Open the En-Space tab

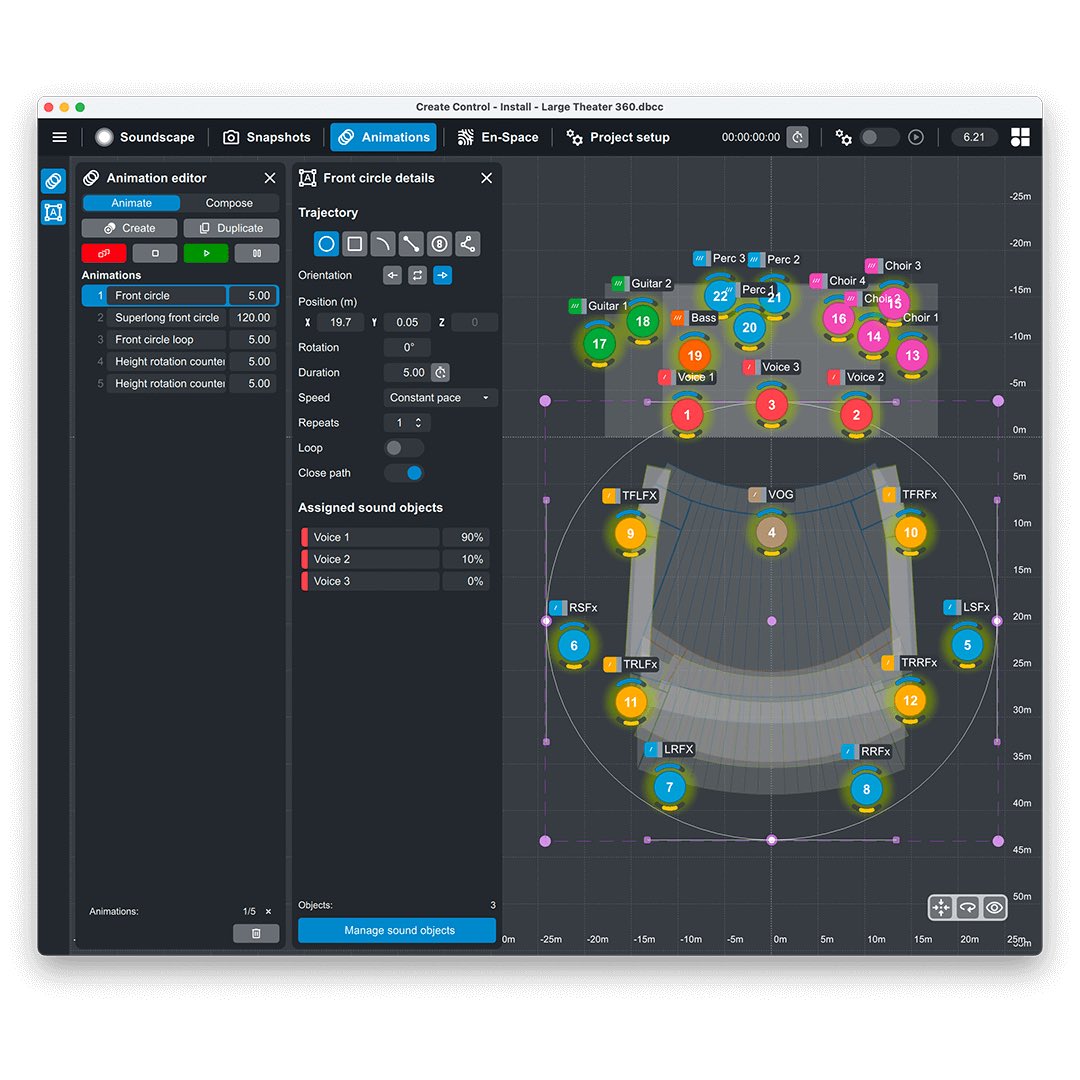(x=498, y=137)
